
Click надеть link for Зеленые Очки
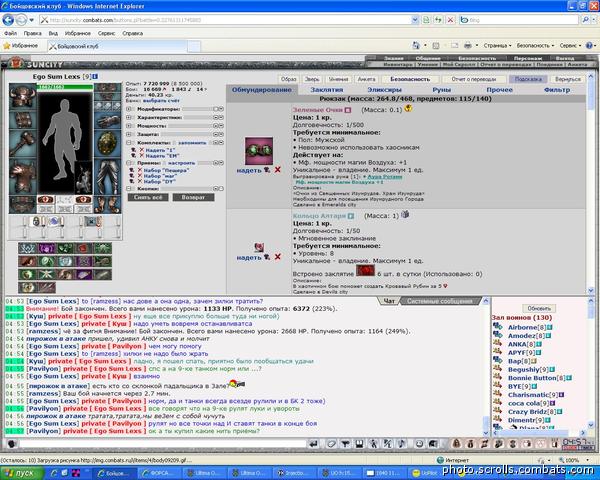(x=249, y=170)
